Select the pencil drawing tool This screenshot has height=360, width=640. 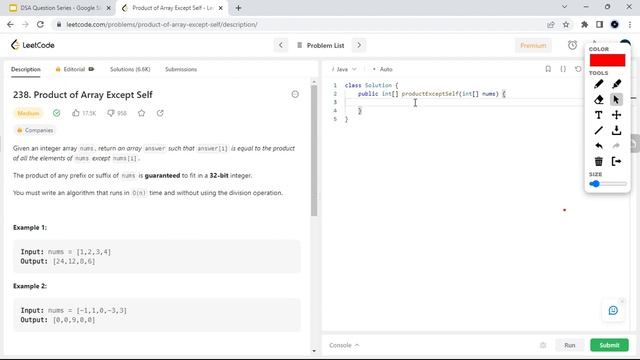(598, 84)
